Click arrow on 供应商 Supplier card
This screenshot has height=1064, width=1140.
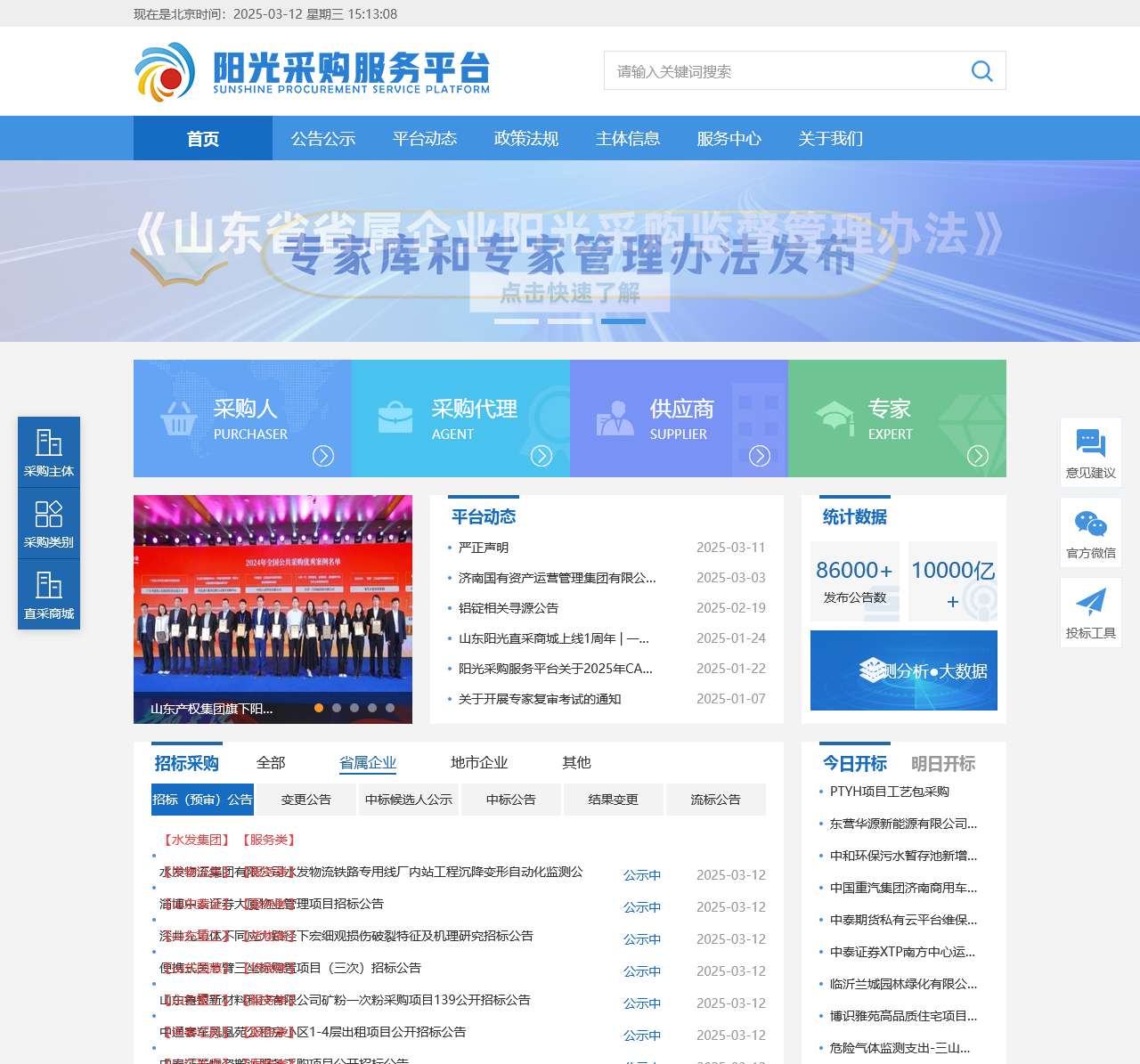tap(760, 456)
